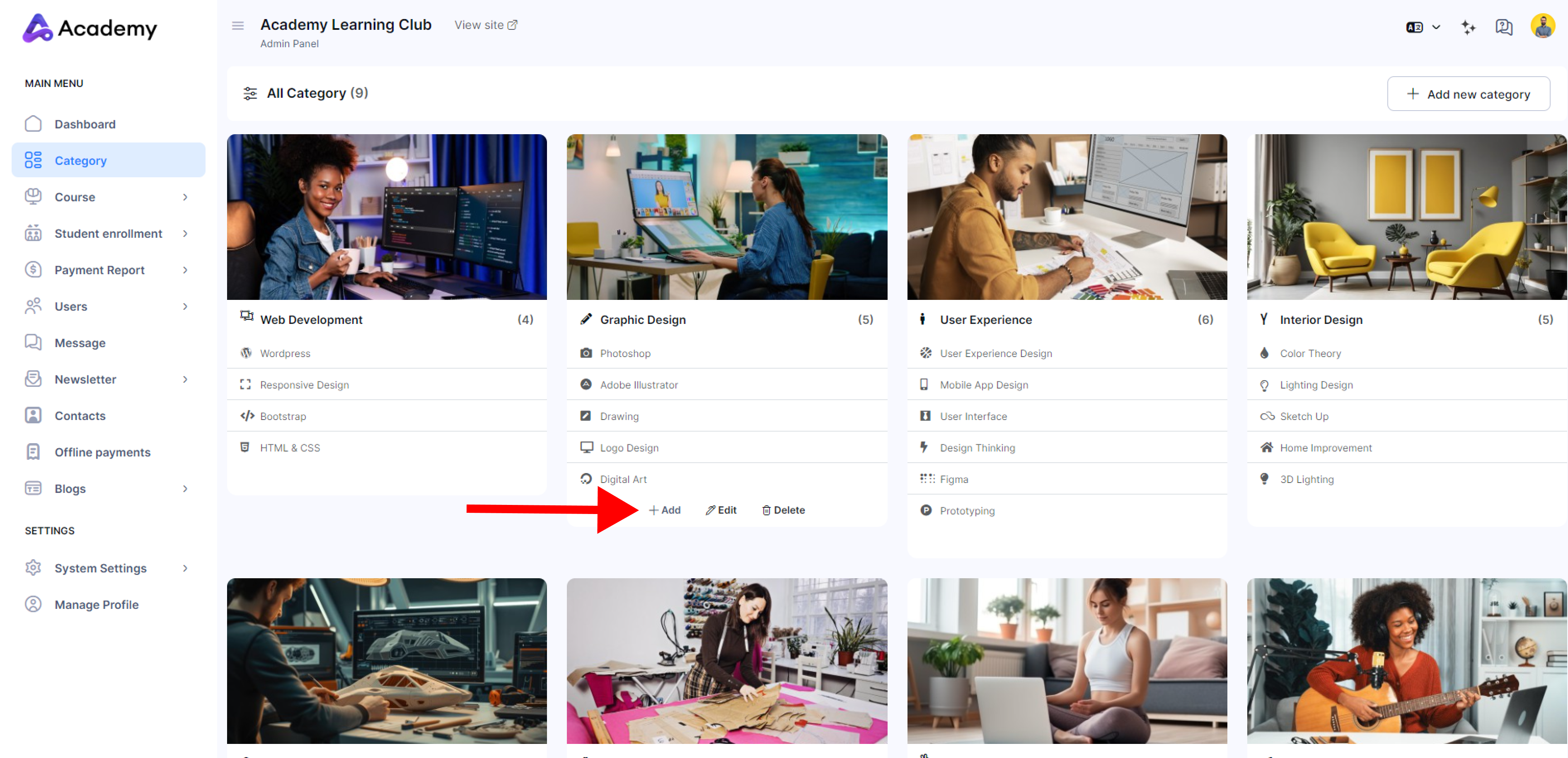Click the Wordpress subcategory icon
Viewport: 1568px width, 758px height.
[246, 353]
